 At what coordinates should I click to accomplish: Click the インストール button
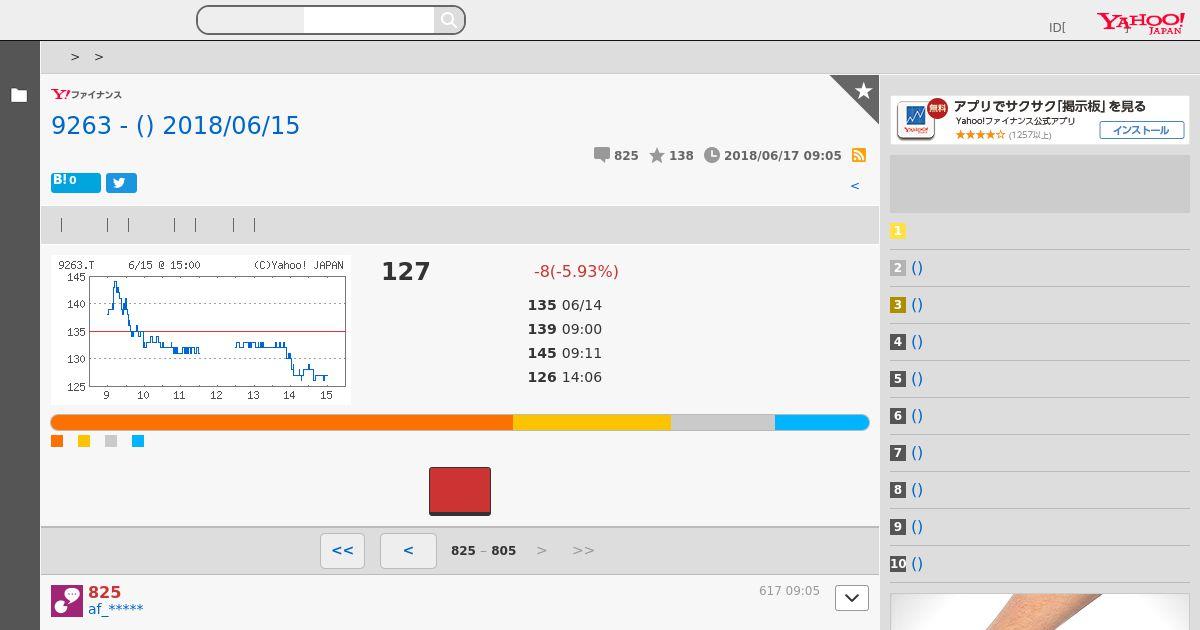tap(1142, 130)
